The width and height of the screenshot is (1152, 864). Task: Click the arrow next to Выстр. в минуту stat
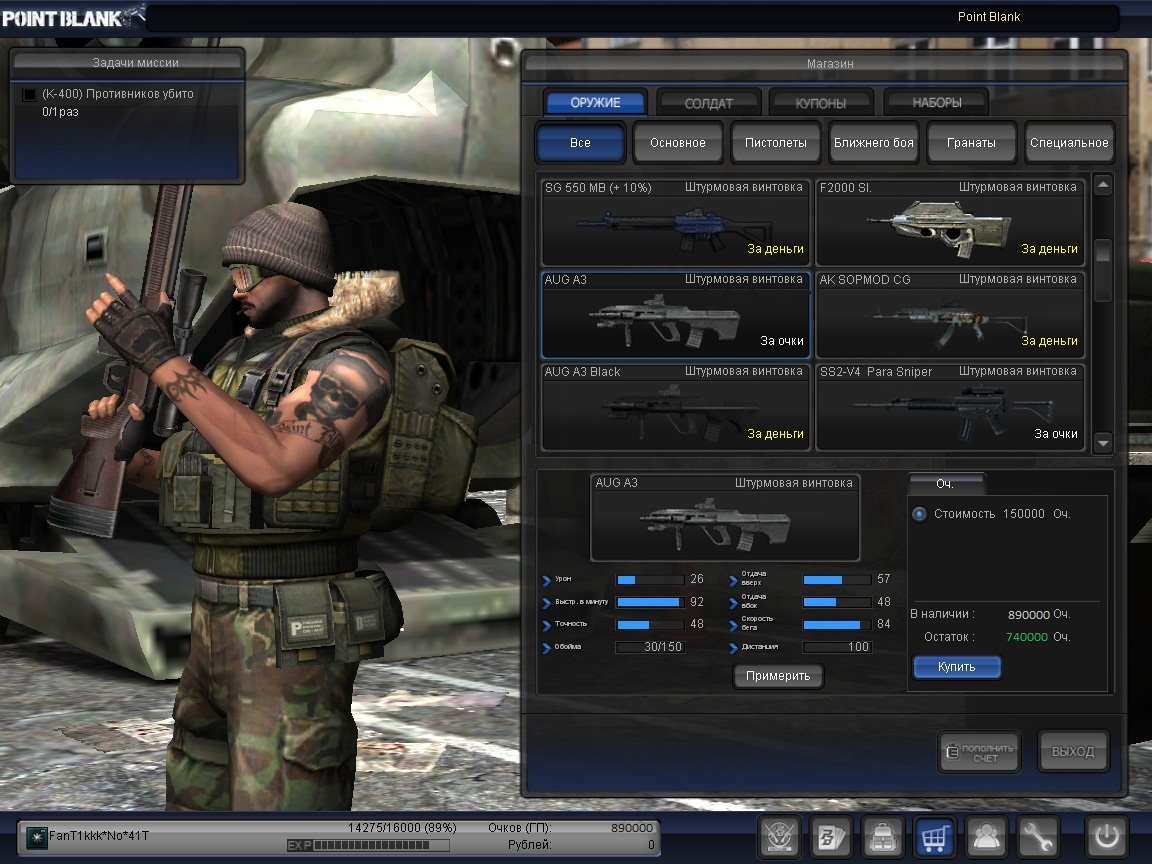pos(547,603)
